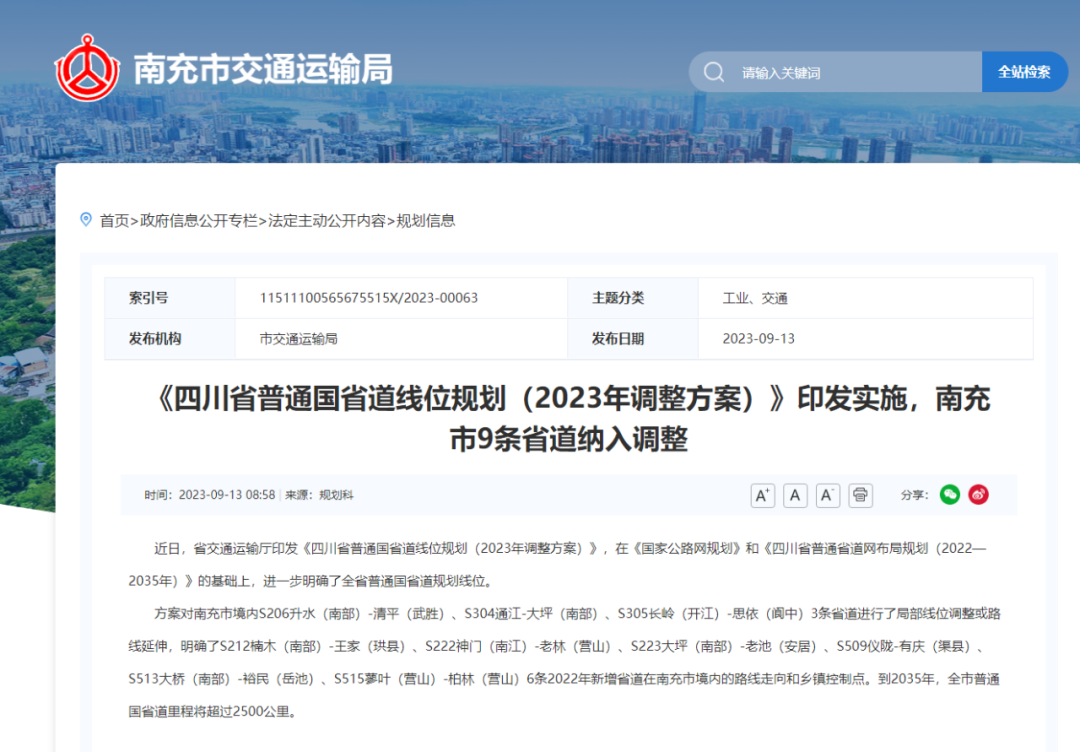Click the 发布日期 label cell
The height and width of the screenshot is (752, 1080).
633,339
